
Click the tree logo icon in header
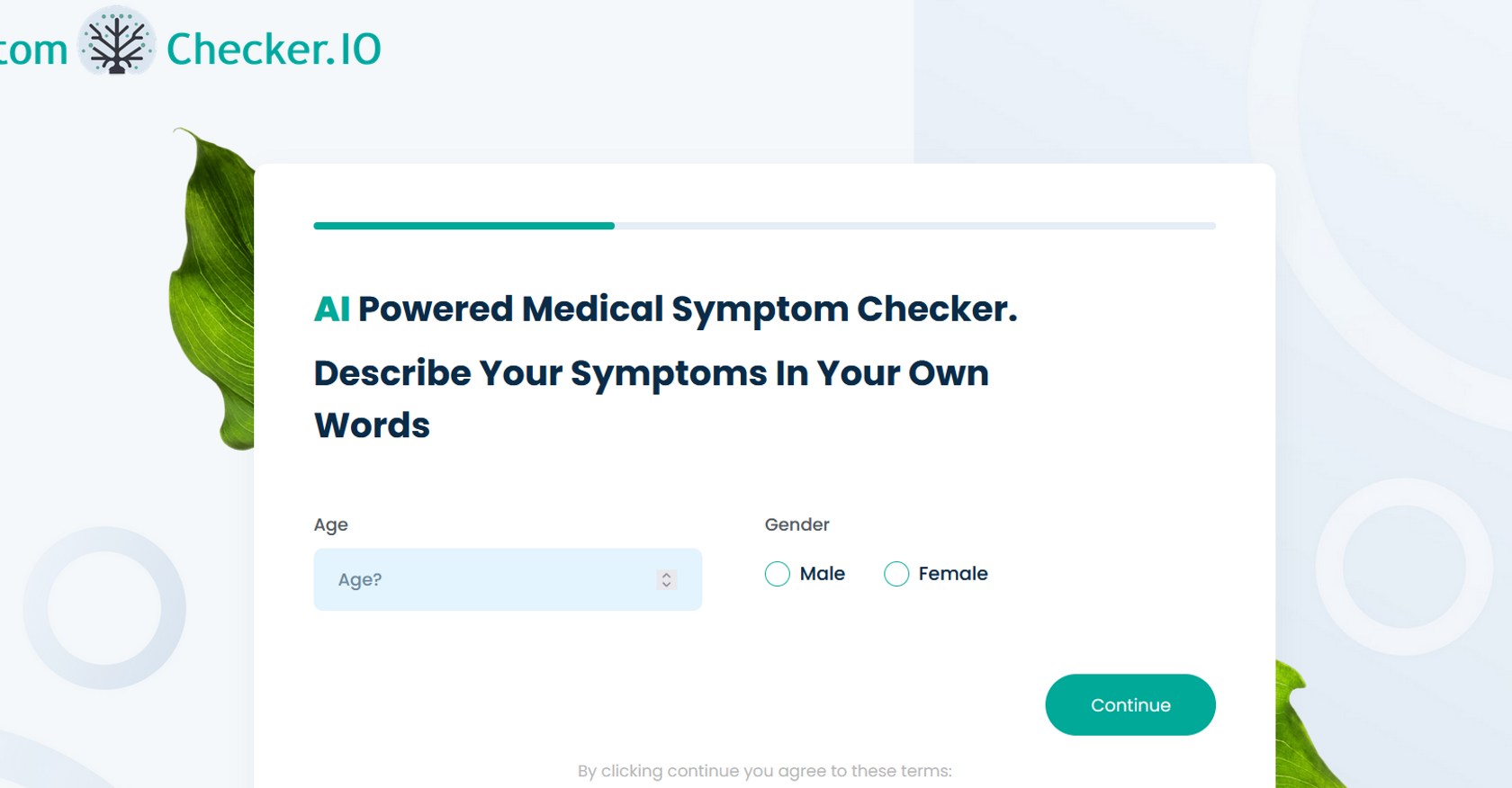(x=116, y=42)
